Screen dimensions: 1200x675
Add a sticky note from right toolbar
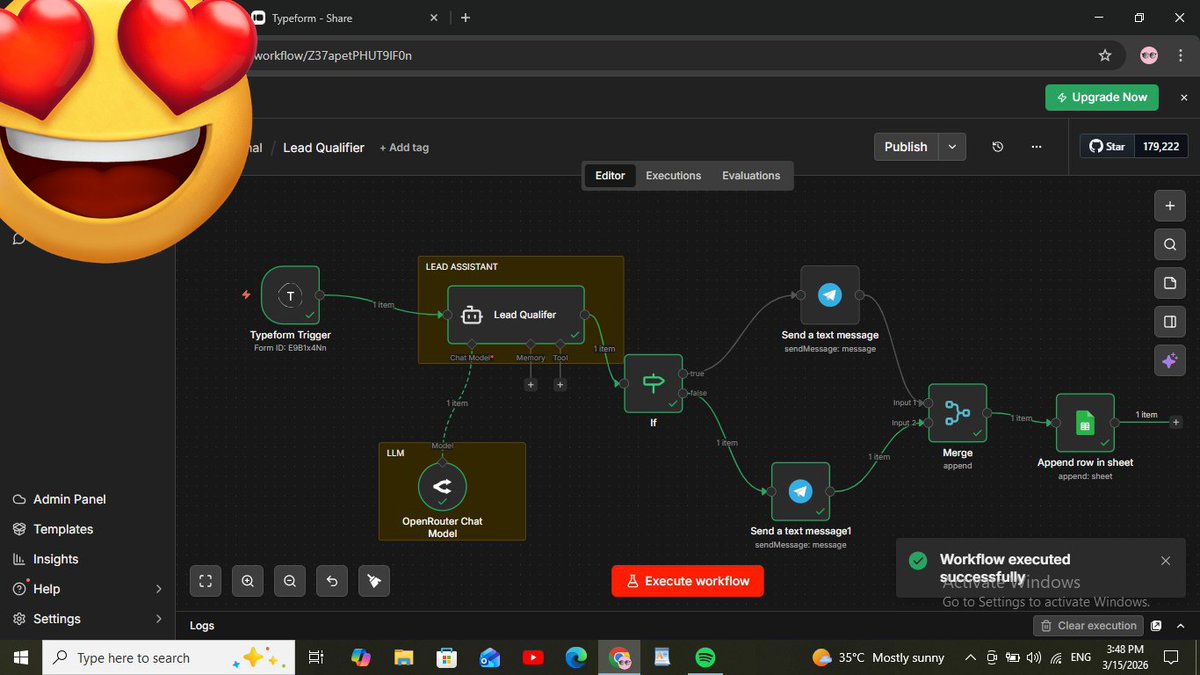(x=1169, y=283)
